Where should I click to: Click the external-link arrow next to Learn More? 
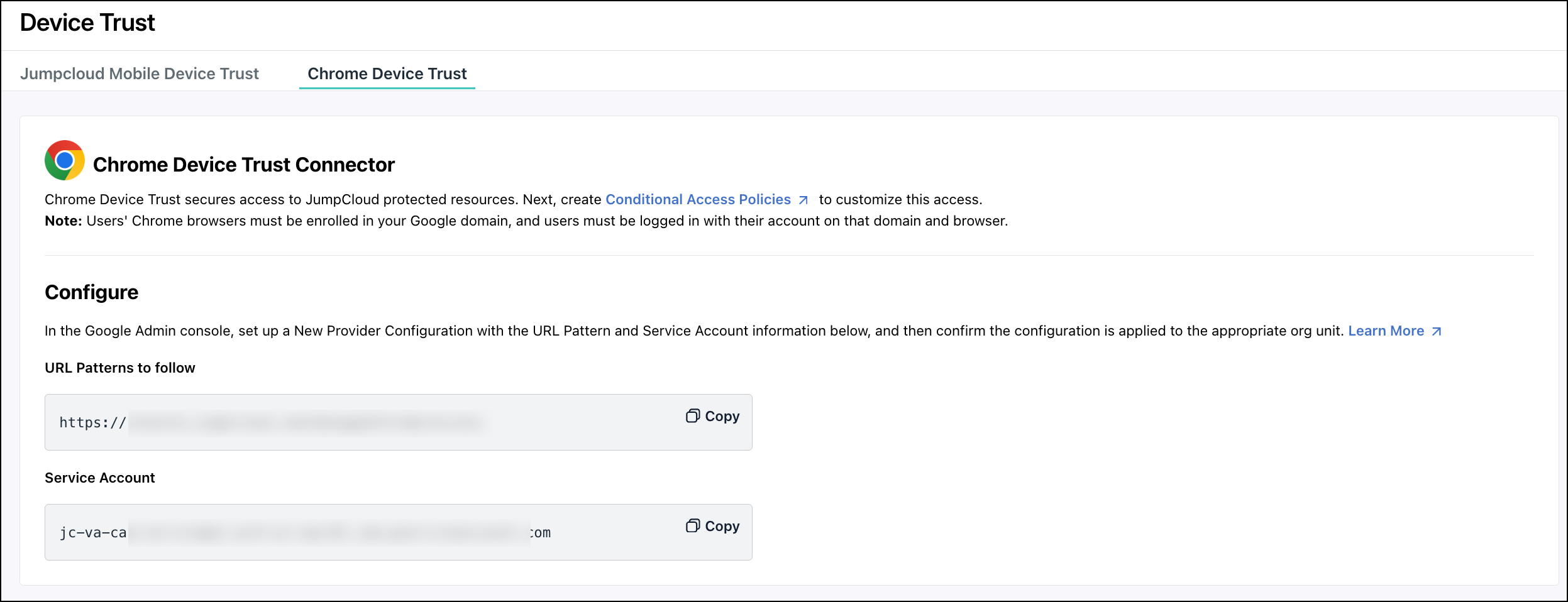(1438, 331)
